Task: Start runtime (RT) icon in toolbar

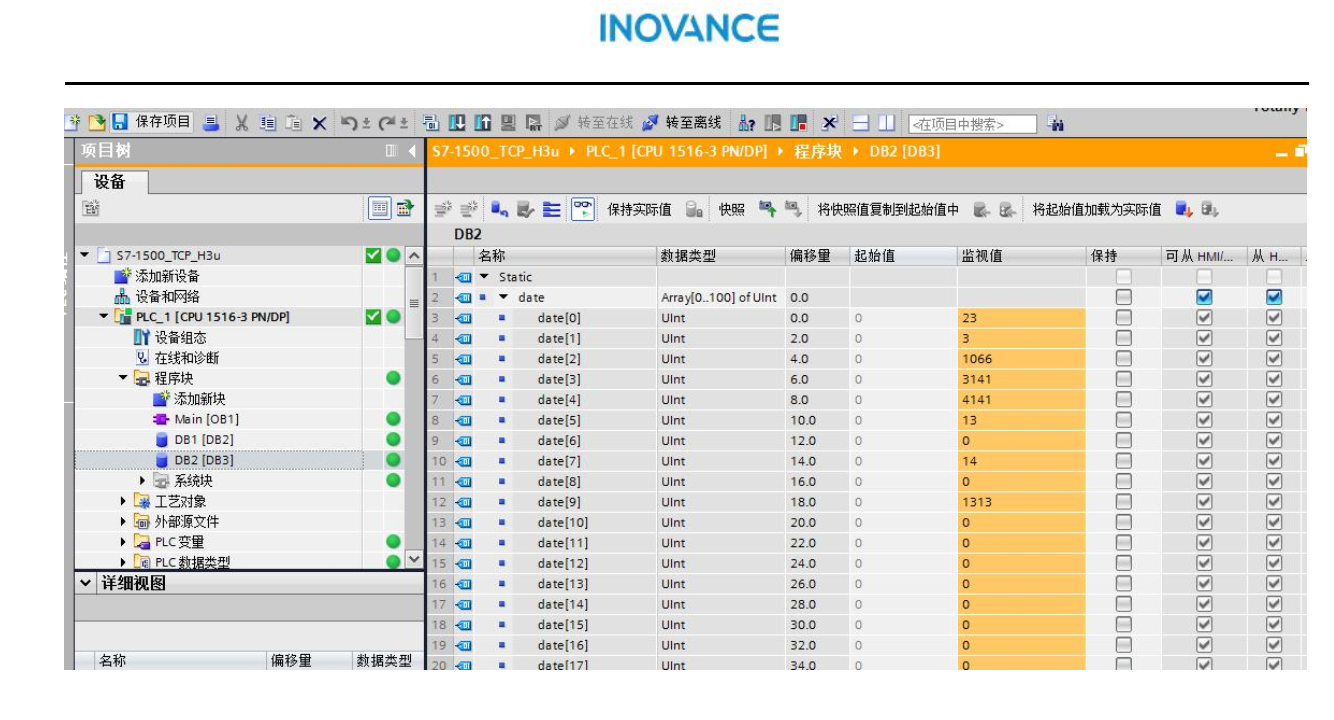Action: point(534,123)
